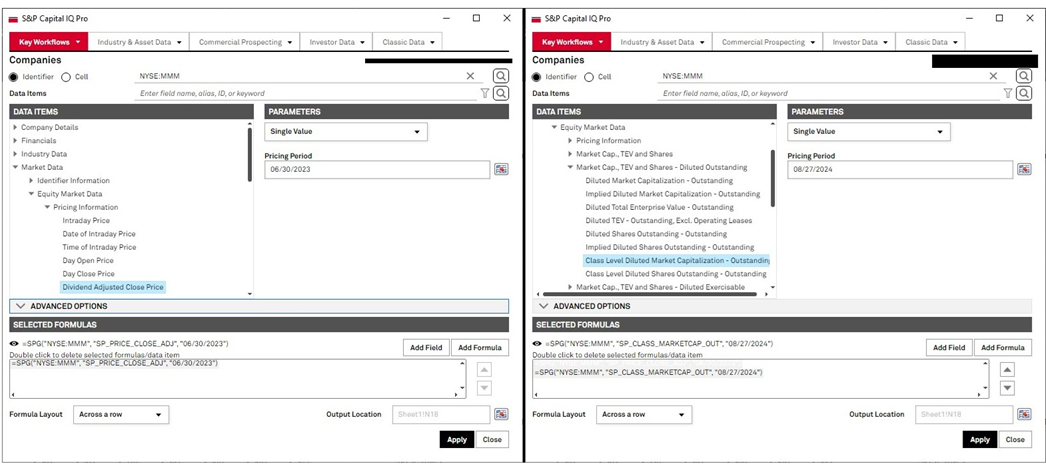Viewport: 1046px width, 472px height.
Task: Select Intraday Price item
Action: (x=86, y=221)
